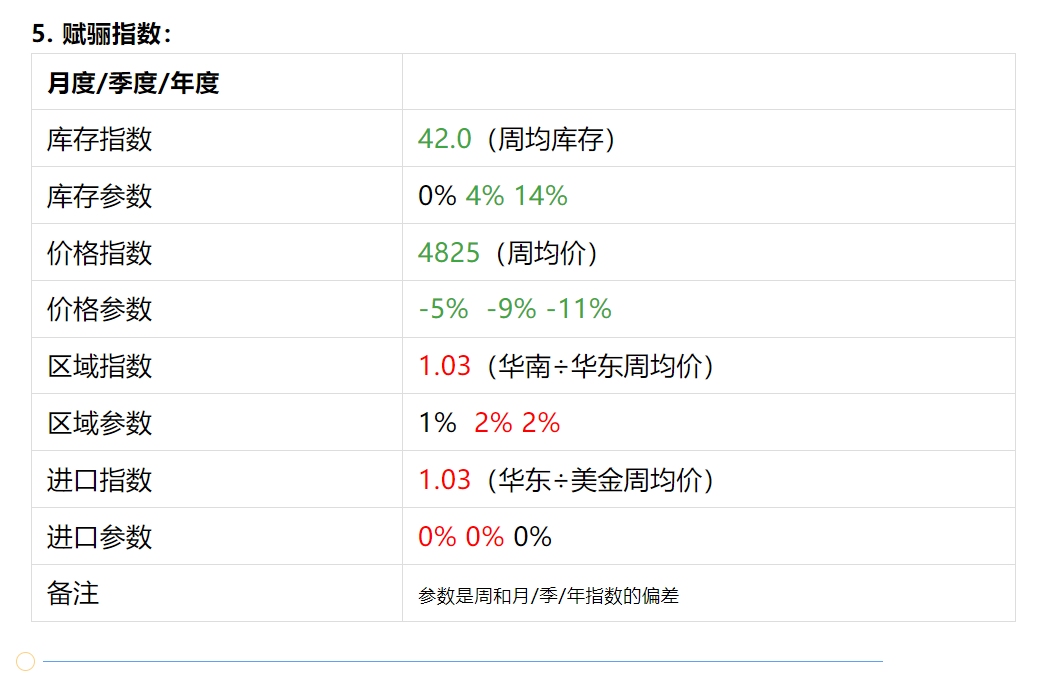
Task: Click the green price value '4825'
Action: pos(449,253)
